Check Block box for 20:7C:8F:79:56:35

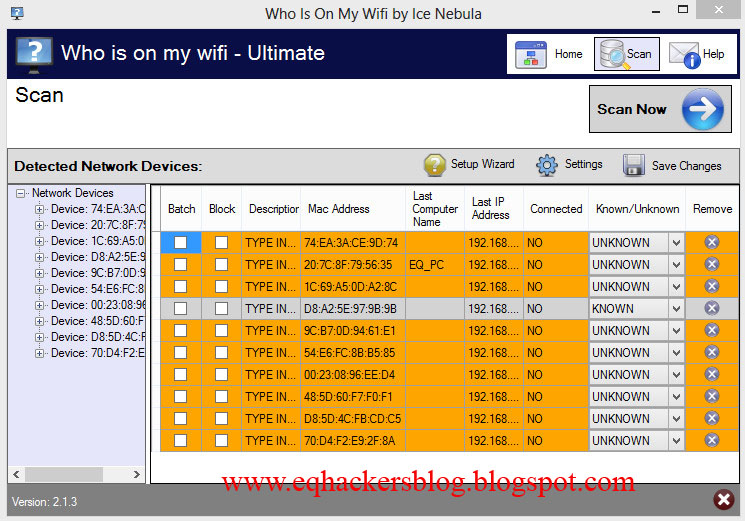pos(221,265)
